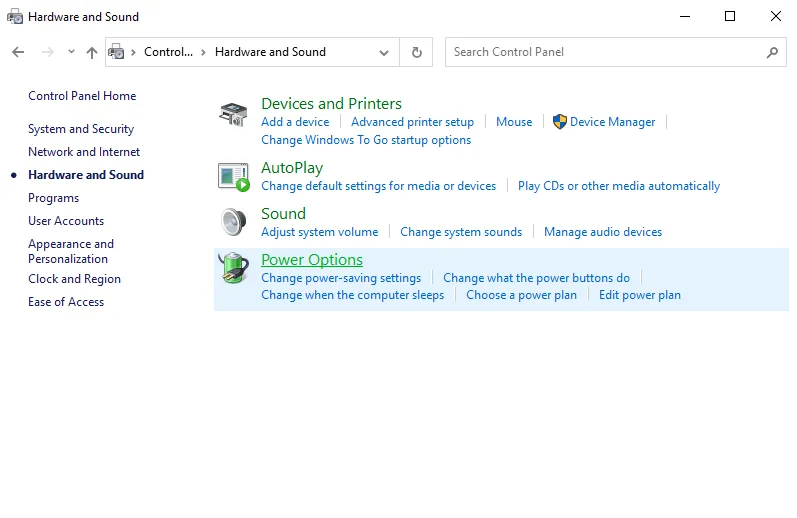This screenshot has height=518, width=797.
Task: Open Network and Internet category
Action: click(x=84, y=152)
